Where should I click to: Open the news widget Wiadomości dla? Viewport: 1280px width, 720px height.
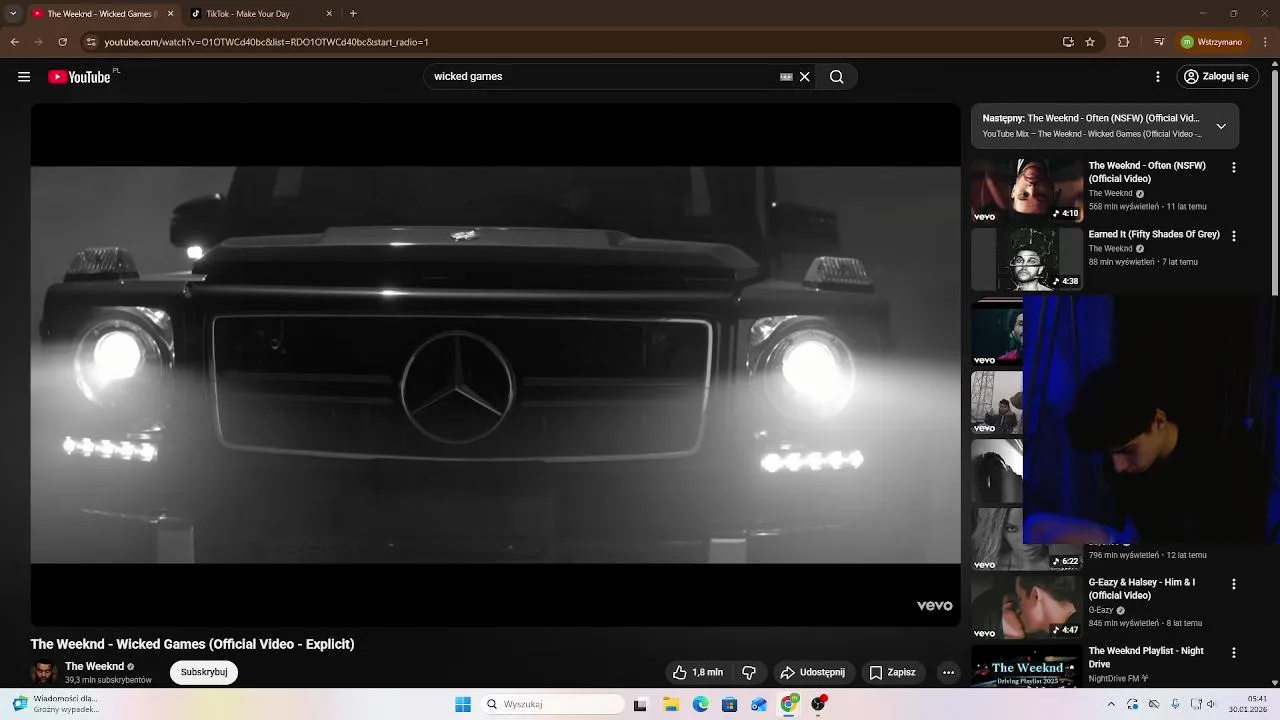(x=56, y=704)
